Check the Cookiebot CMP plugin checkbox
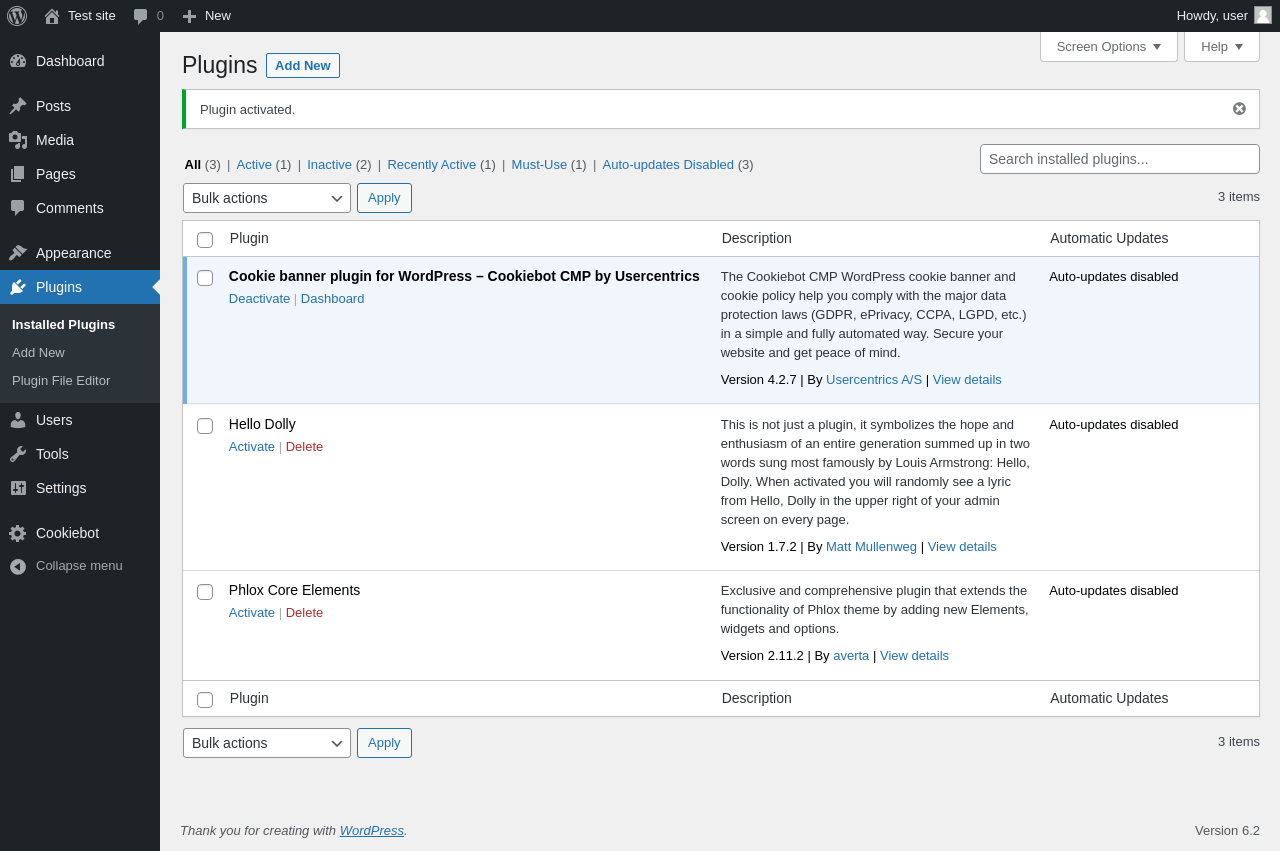The image size is (1280, 851). click(x=205, y=278)
